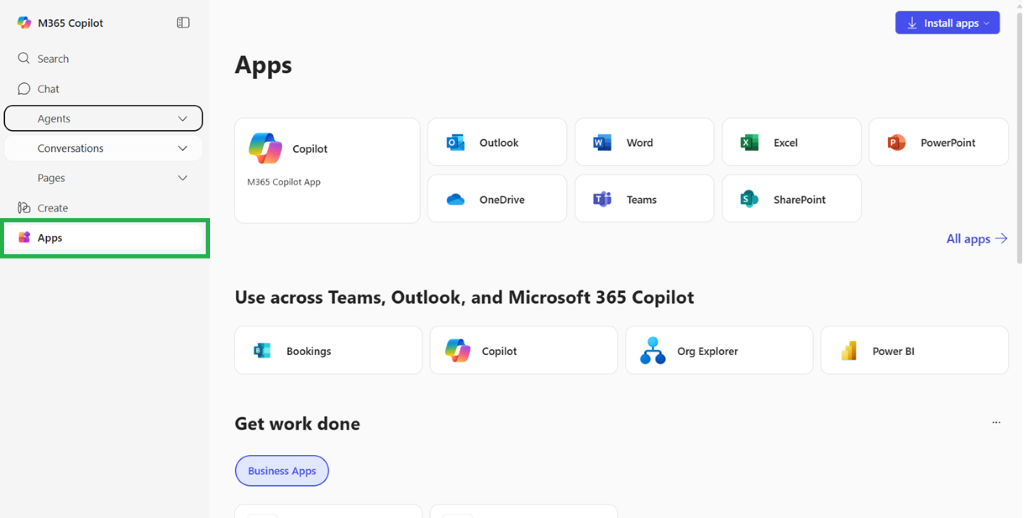Image resolution: width=1024 pixels, height=518 pixels.
Task: Click the Get work done heading
Action: [x=297, y=423]
